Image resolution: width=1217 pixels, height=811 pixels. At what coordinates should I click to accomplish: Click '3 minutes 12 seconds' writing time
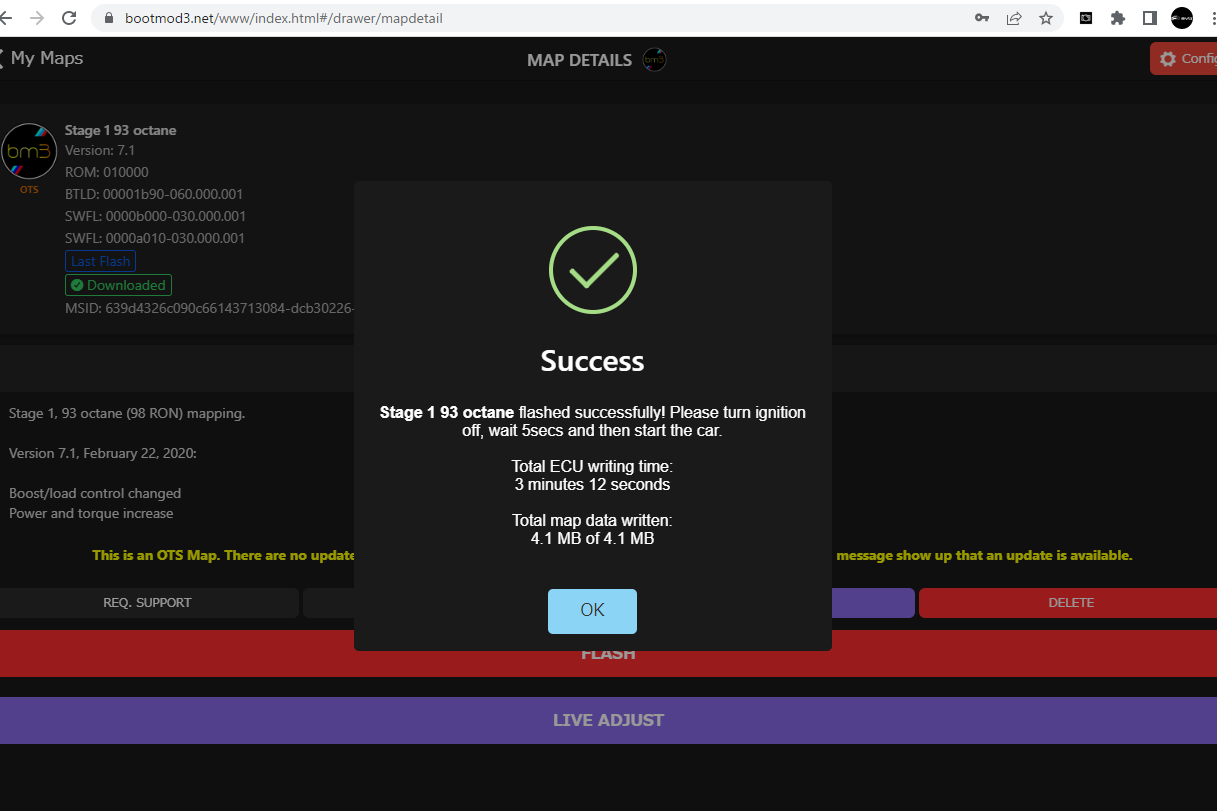592,484
